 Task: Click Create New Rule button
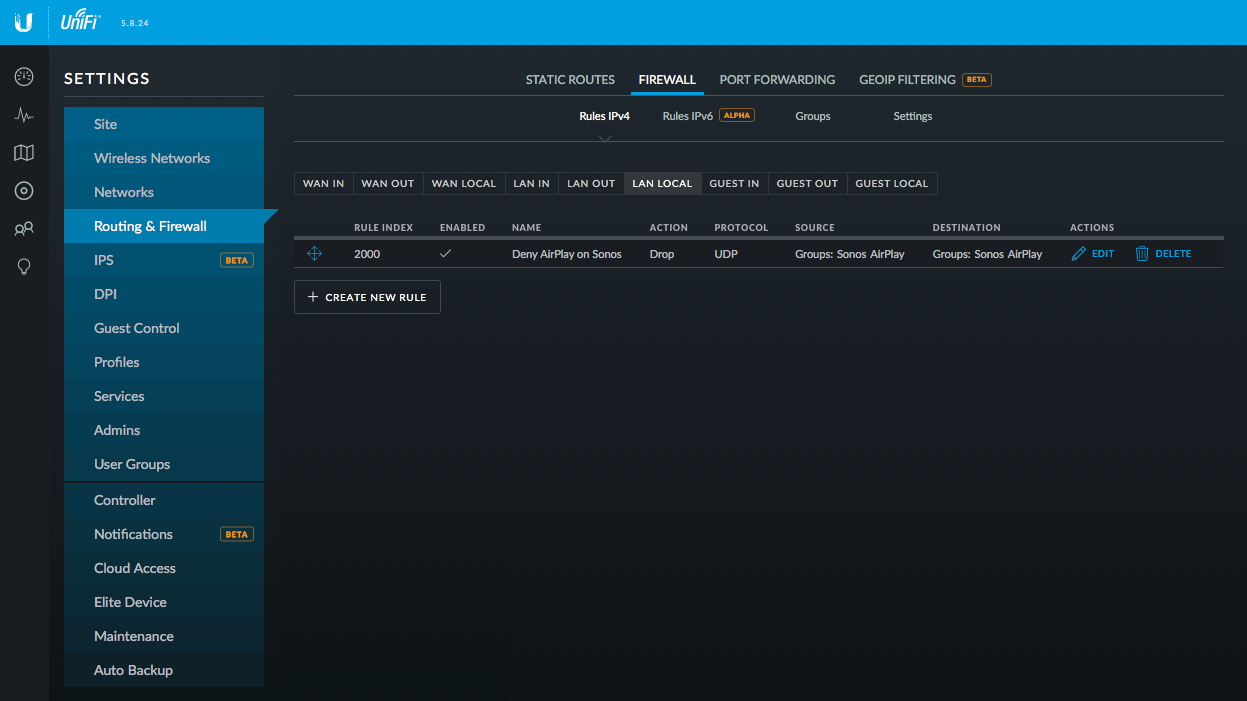pyautogui.click(x=367, y=297)
